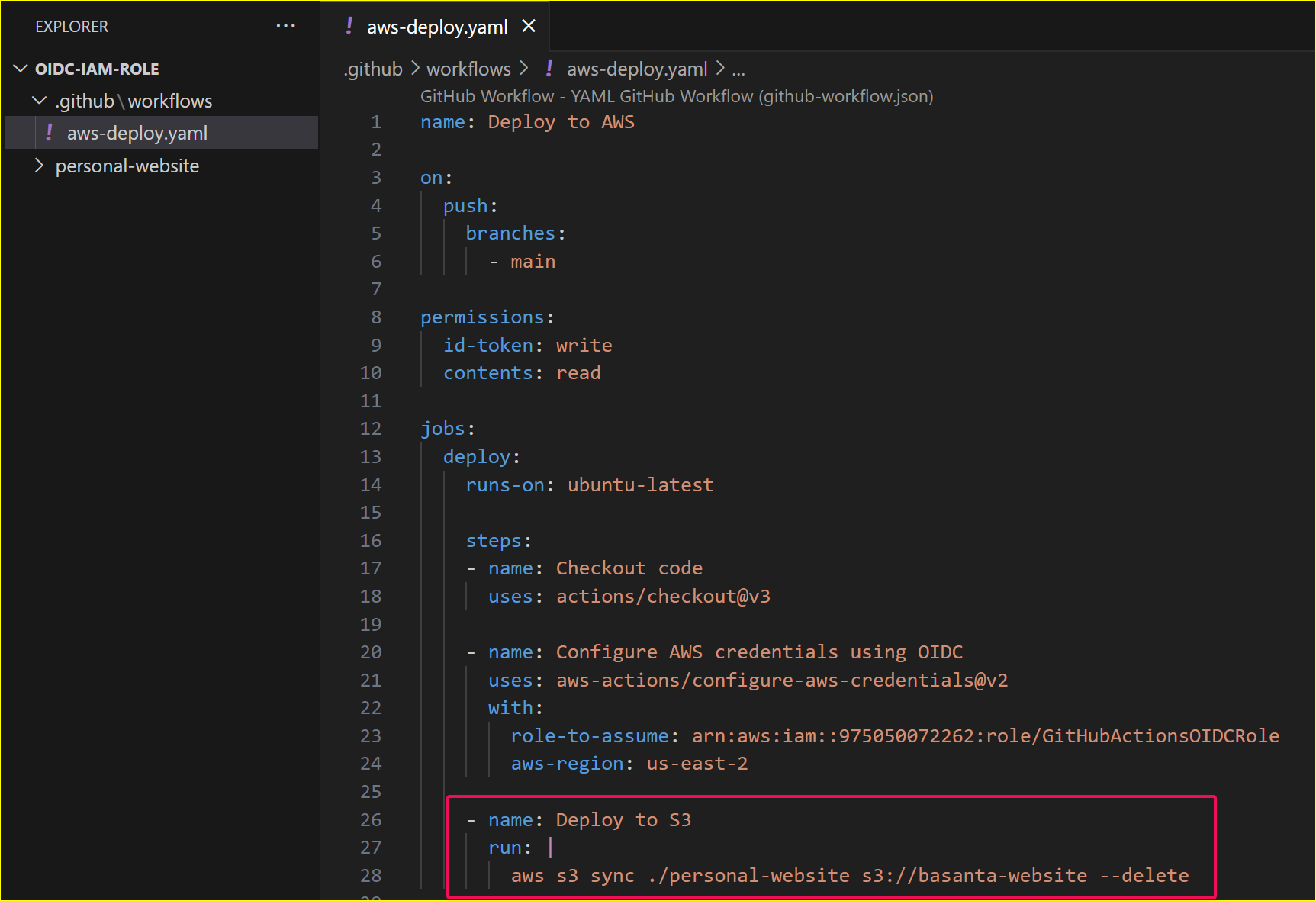
Task: Click the error icon in the breadcrumb bar
Action: point(549,69)
